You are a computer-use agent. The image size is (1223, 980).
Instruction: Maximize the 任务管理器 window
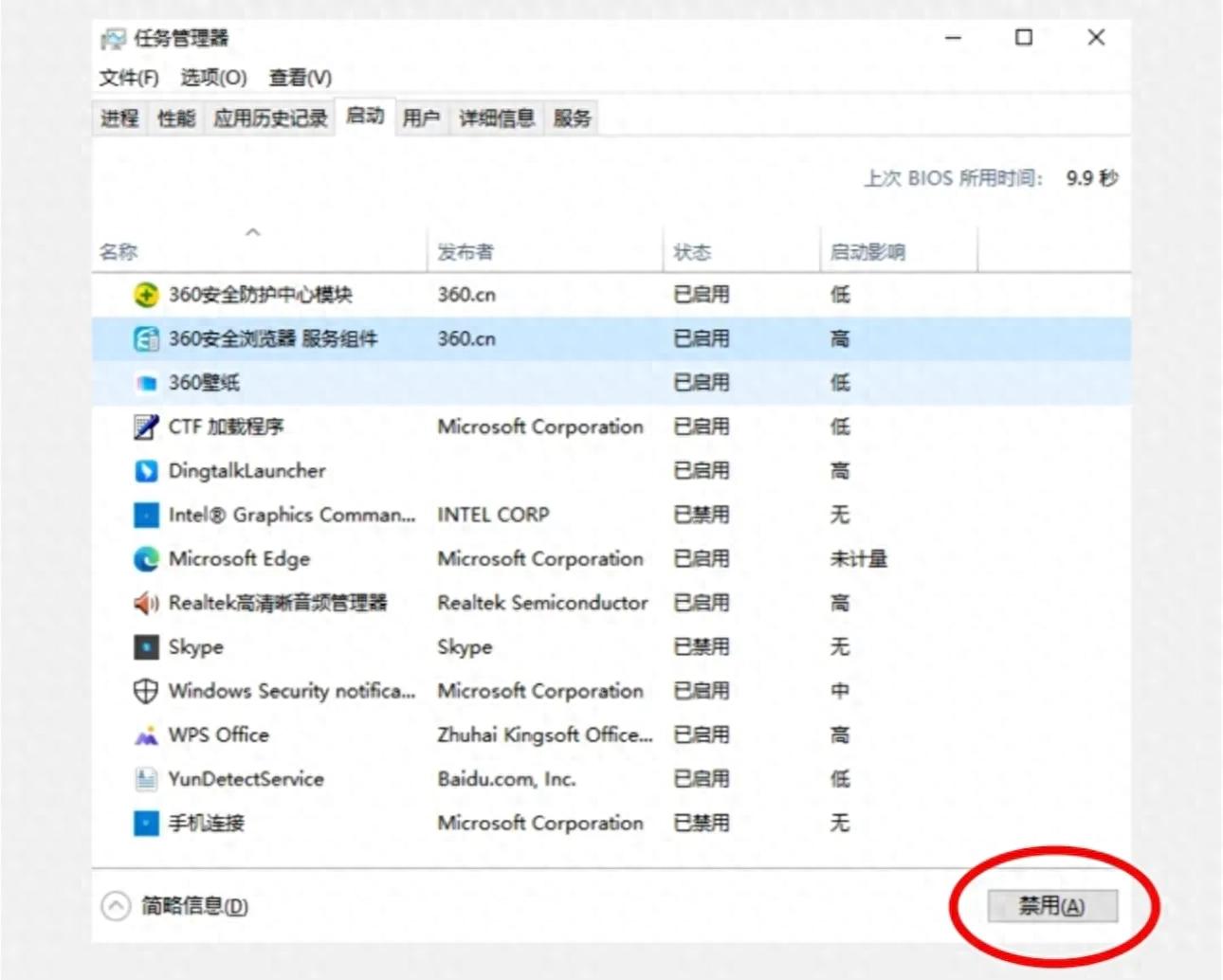(1024, 38)
